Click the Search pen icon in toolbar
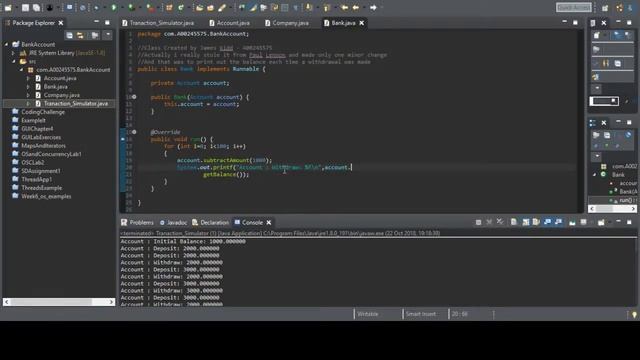 222,7
